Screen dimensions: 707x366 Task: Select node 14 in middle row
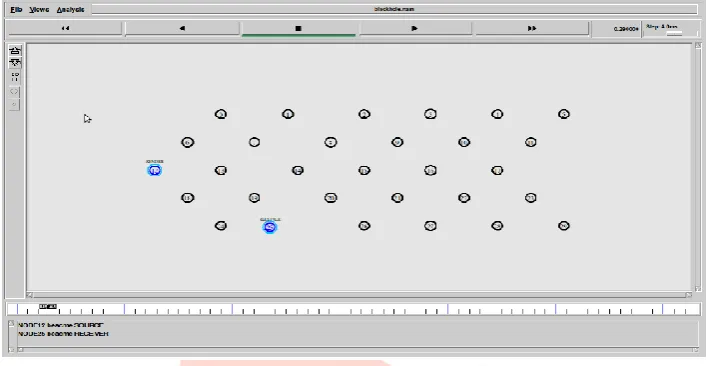298,170
